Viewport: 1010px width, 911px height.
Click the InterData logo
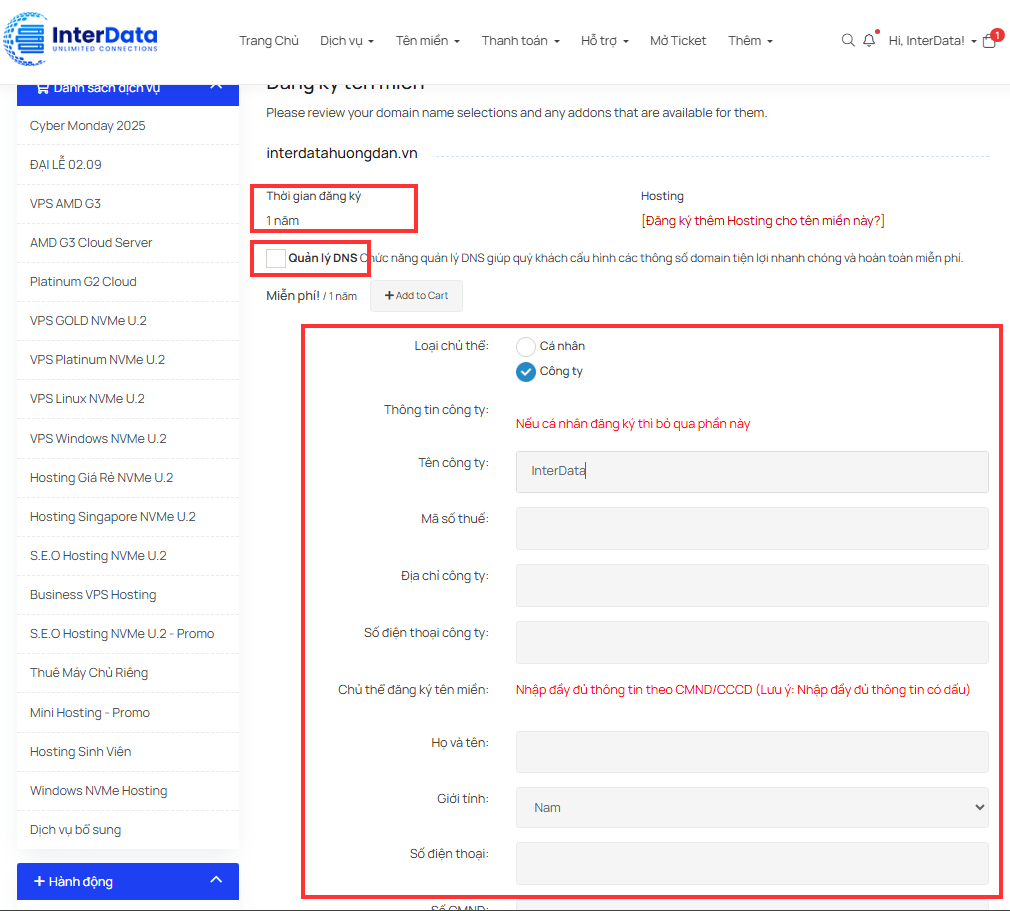click(81, 39)
